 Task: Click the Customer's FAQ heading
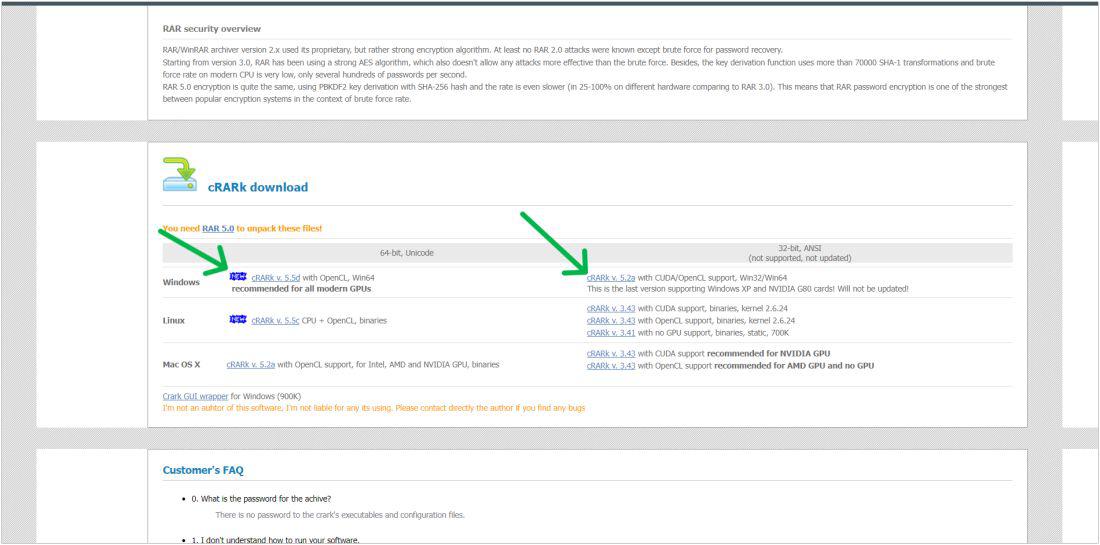tap(203, 470)
